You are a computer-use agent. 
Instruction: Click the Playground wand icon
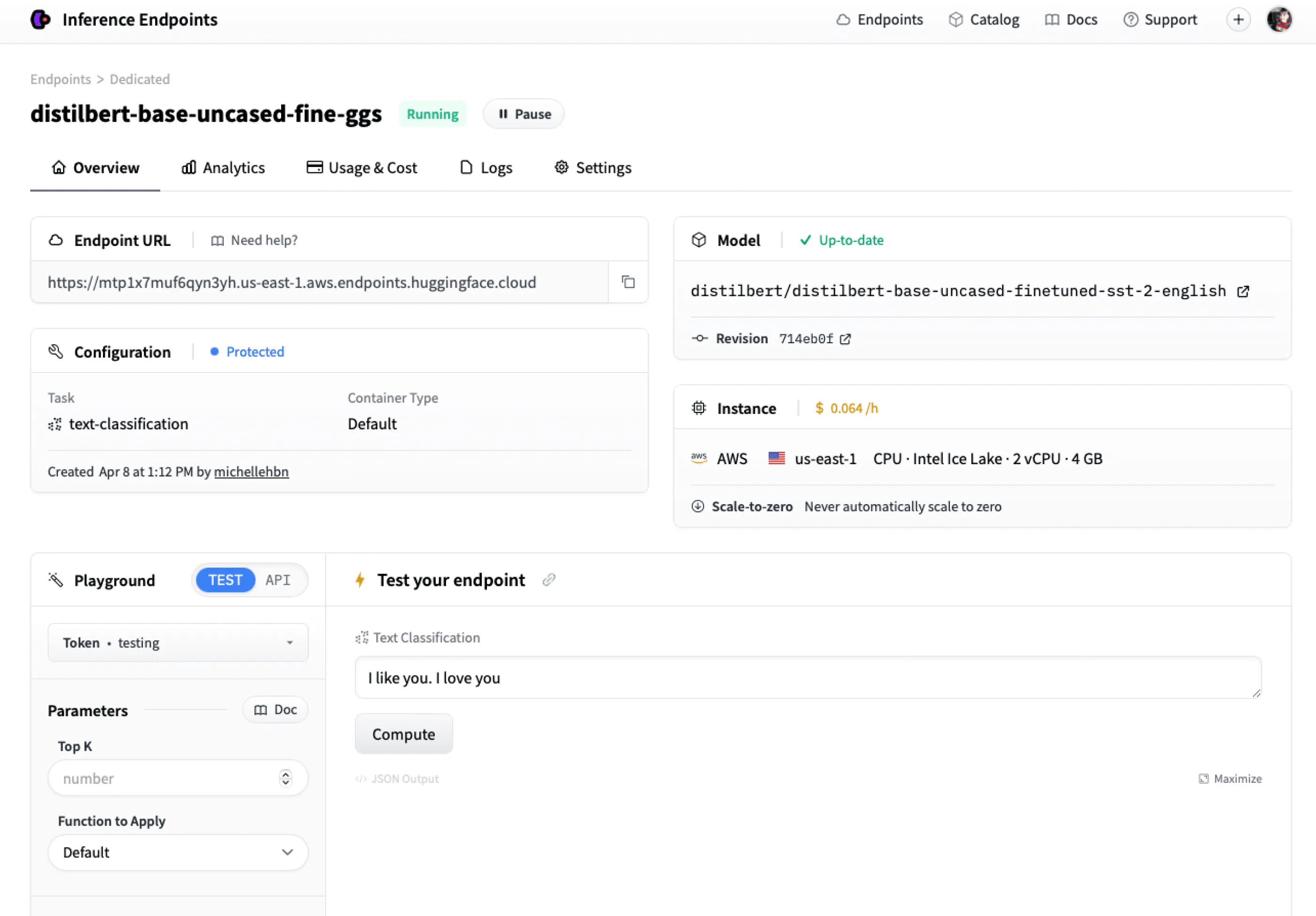pyautogui.click(x=55, y=580)
